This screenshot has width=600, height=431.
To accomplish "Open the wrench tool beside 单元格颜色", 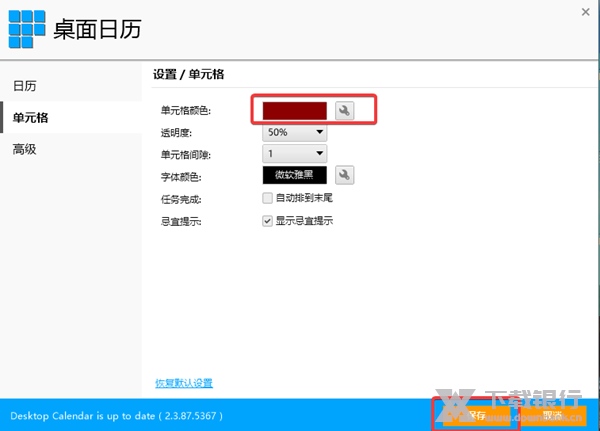I will [x=345, y=111].
